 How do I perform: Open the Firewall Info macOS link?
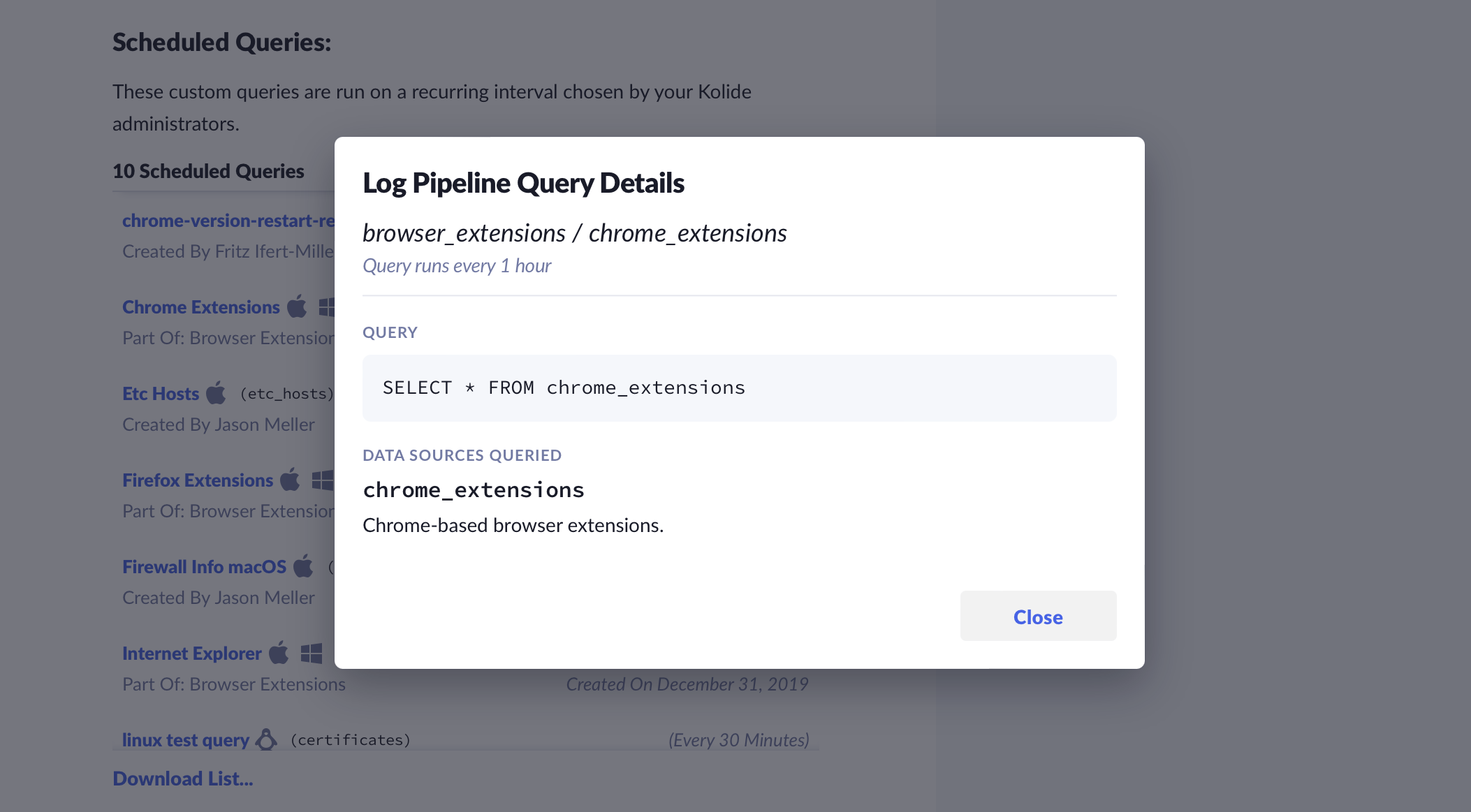[x=204, y=567]
